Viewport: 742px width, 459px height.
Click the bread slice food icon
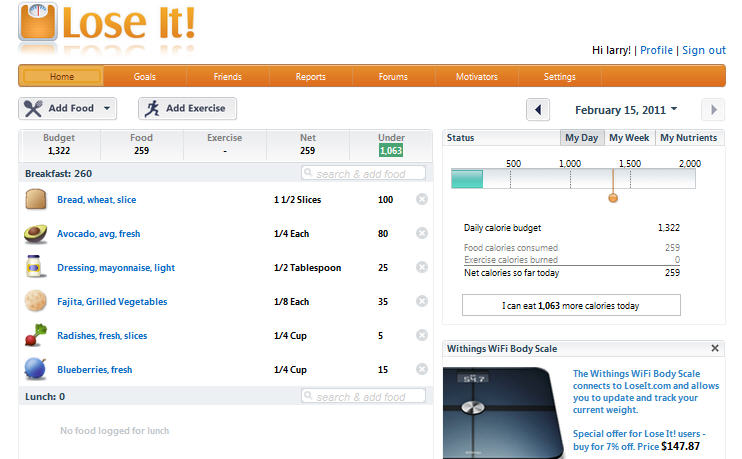click(35, 199)
